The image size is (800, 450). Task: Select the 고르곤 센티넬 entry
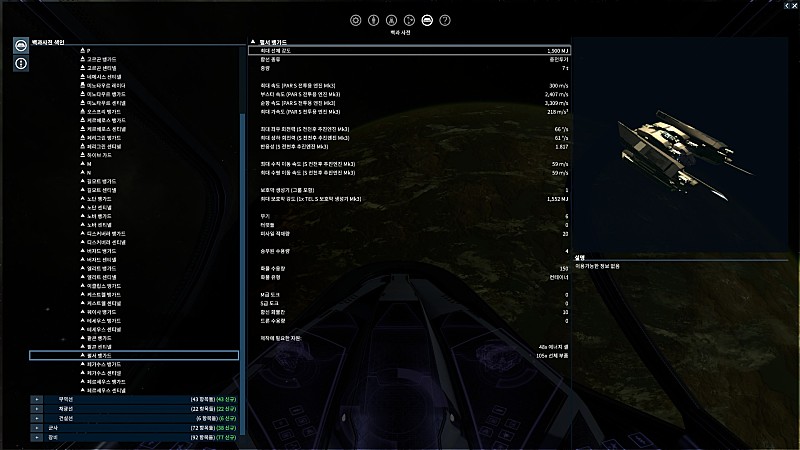[102, 68]
